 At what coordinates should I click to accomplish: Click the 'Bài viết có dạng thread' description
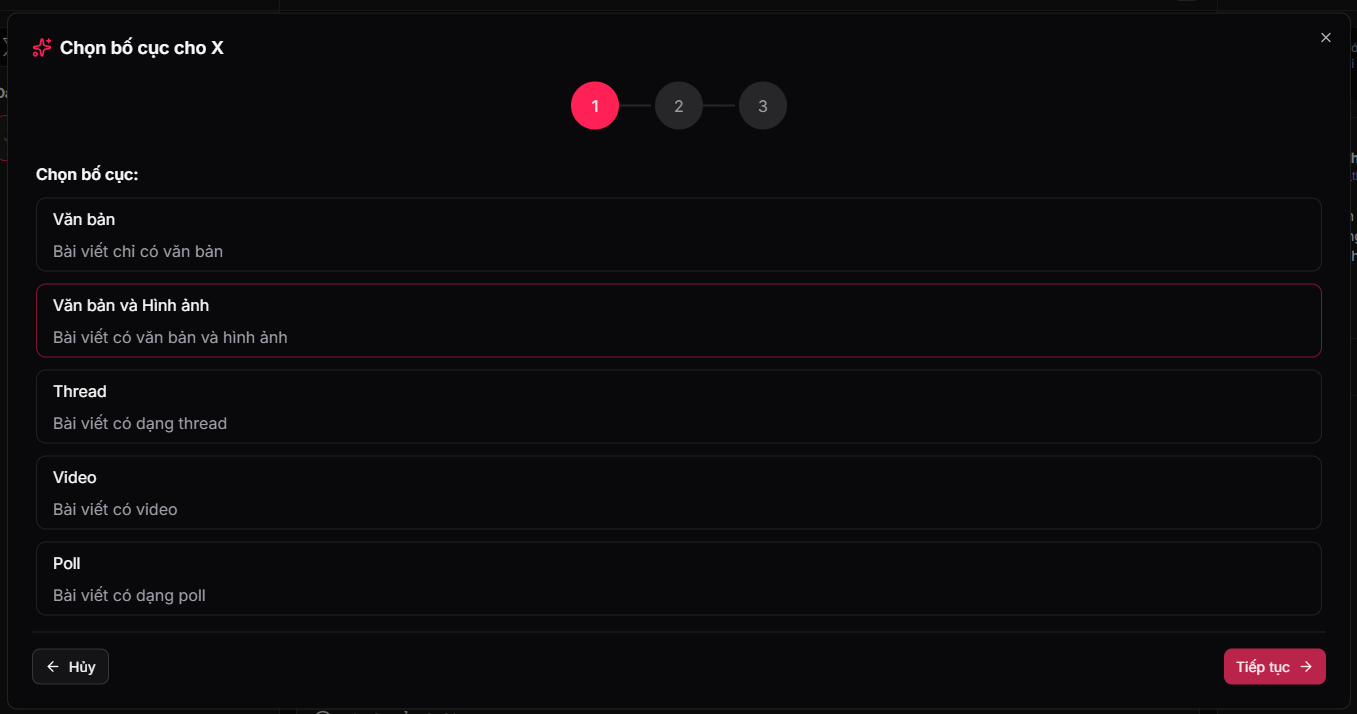point(140,424)
